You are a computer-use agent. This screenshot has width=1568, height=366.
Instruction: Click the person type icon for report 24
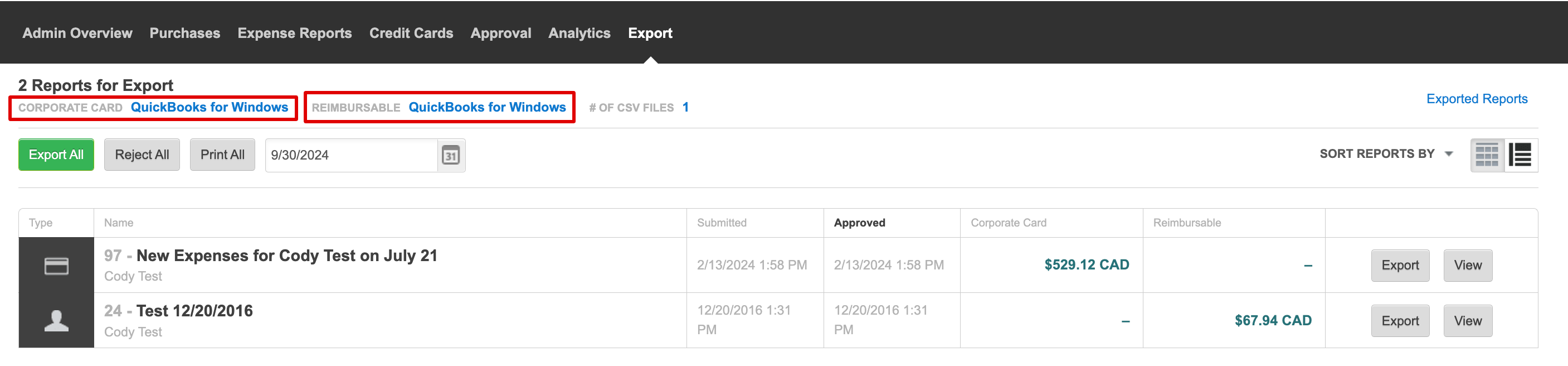[x=57, y=321]
